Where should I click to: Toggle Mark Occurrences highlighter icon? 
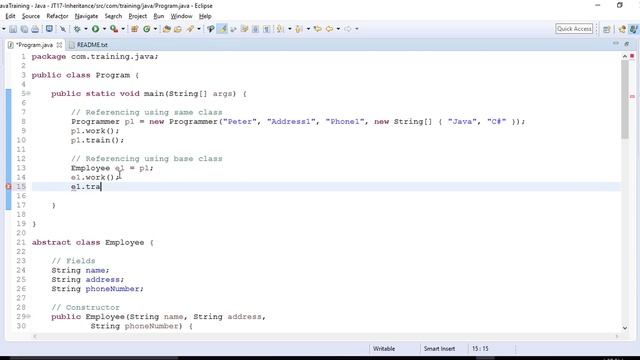coord(222,29)
